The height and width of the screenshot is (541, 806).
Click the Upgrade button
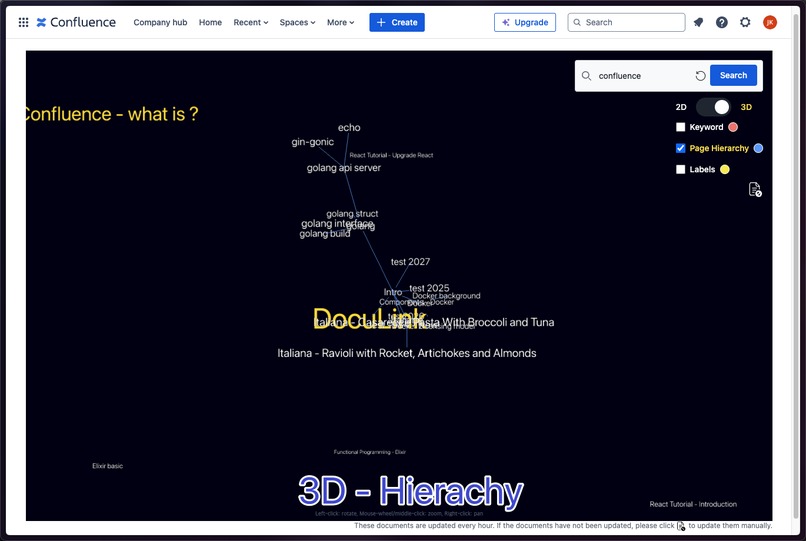[525, 22]
